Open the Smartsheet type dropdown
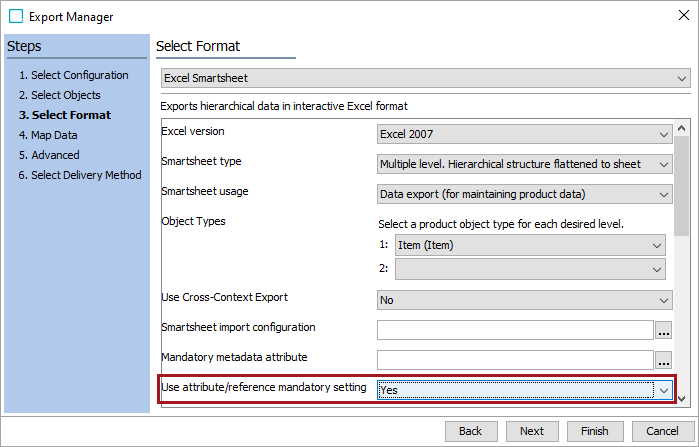This screenshot has width=699, height=447. [x=524, y=164]
